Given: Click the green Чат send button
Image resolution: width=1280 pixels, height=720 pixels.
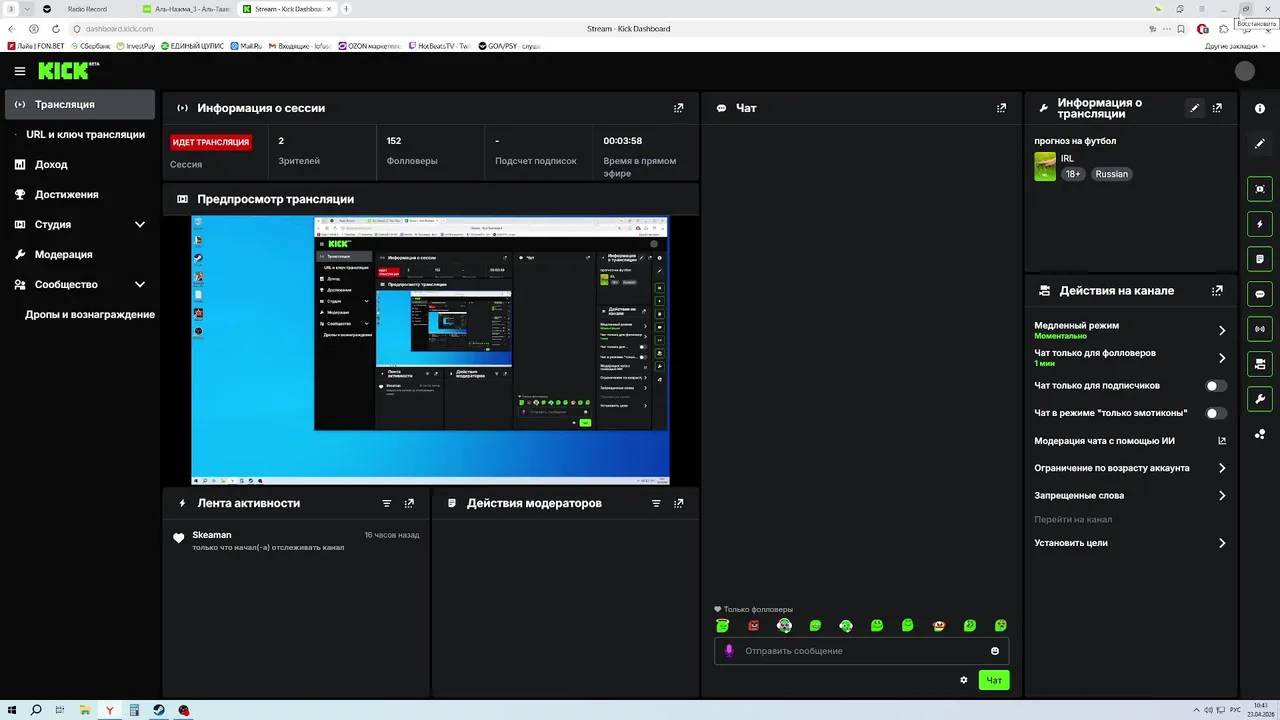Looking at the screenshot, I should [x=994, y=680].
